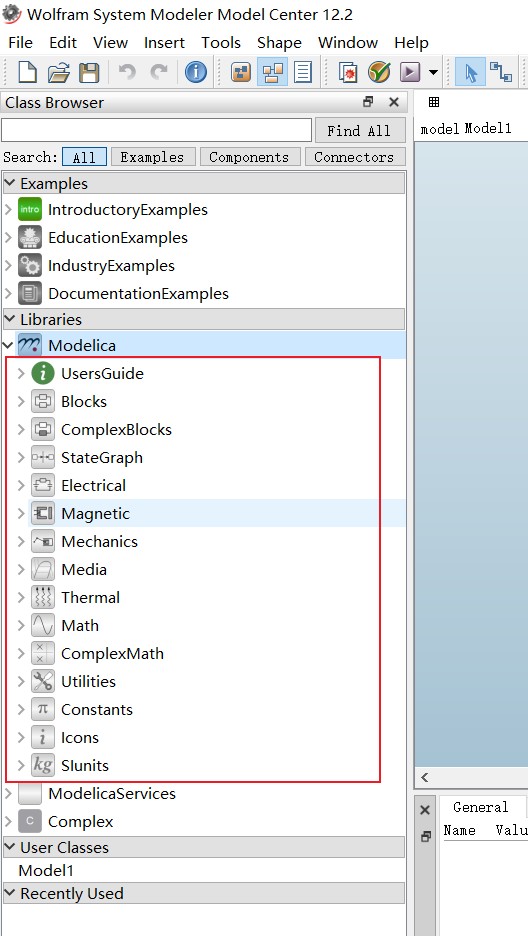Expand the IntroductoryExamples tree node
This screenshot has width=528, height=936.
tap(8, 210)
